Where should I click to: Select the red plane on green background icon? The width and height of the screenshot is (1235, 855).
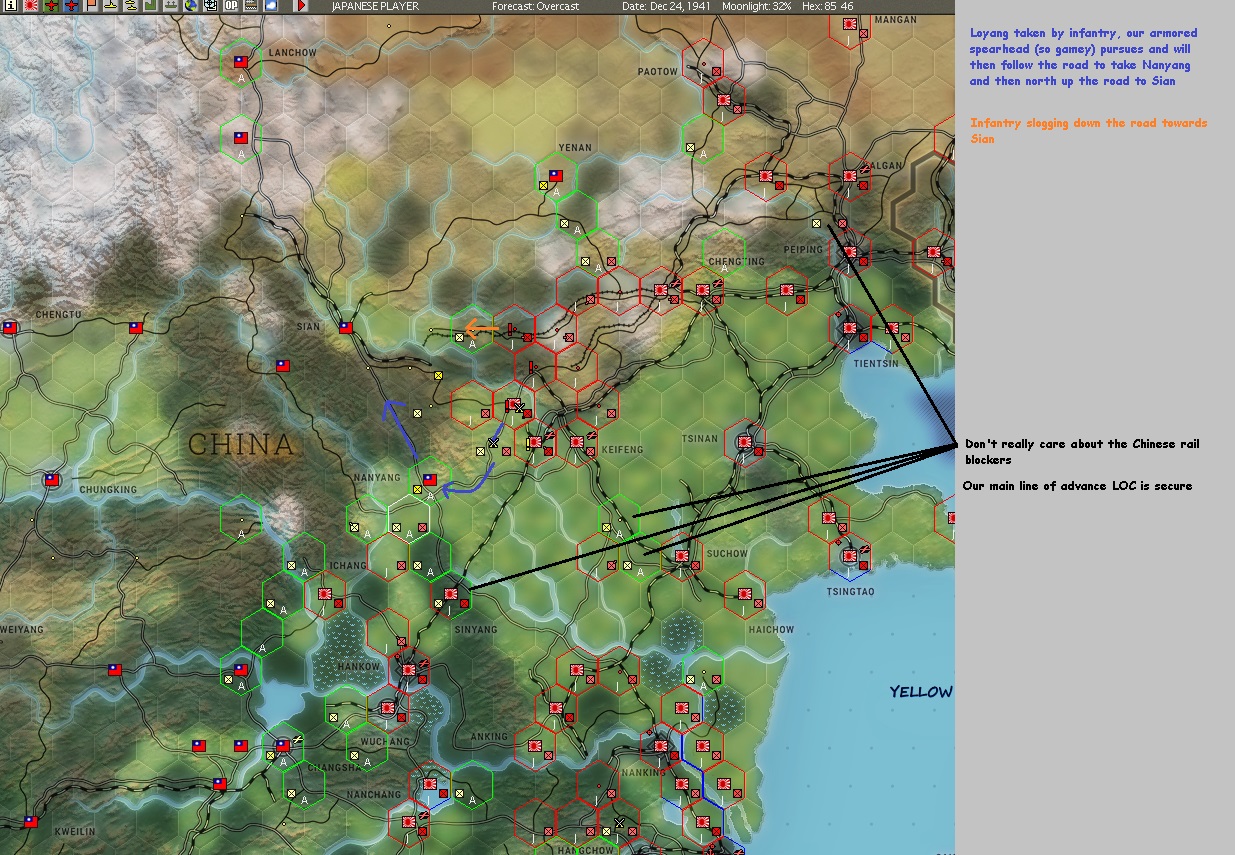click(x=51, y=5)
